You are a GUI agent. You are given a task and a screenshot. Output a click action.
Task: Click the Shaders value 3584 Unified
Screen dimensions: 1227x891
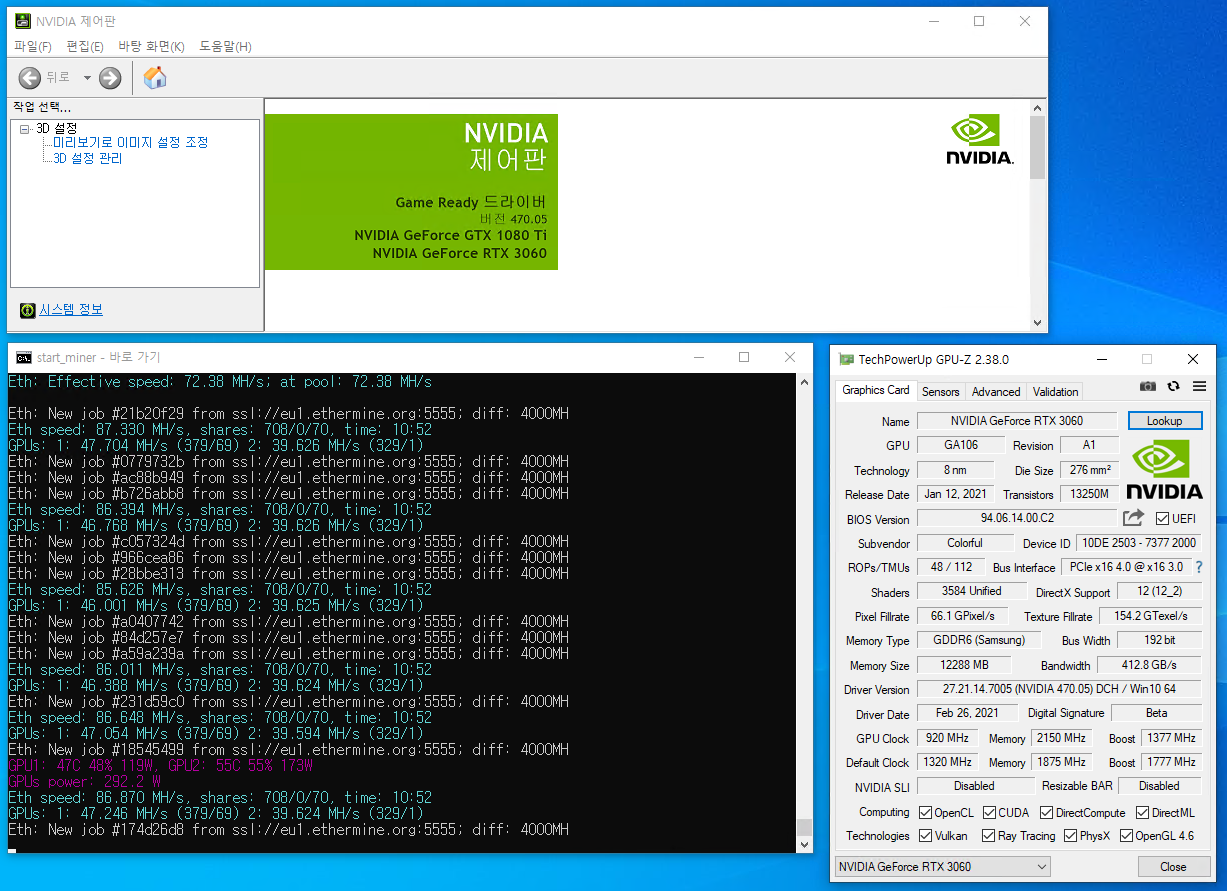click(971, 592)
